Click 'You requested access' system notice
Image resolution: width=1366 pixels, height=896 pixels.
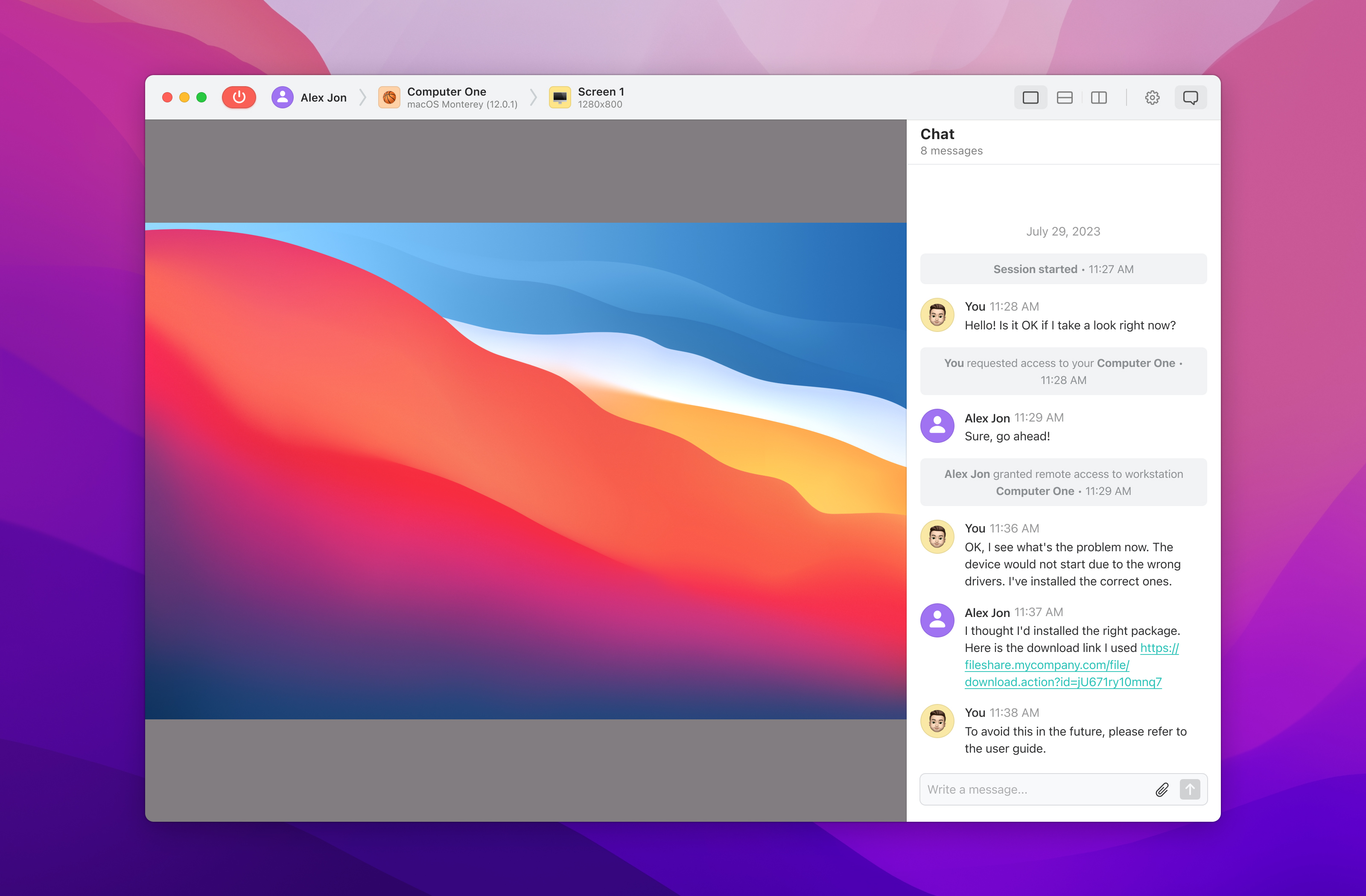1063,371
